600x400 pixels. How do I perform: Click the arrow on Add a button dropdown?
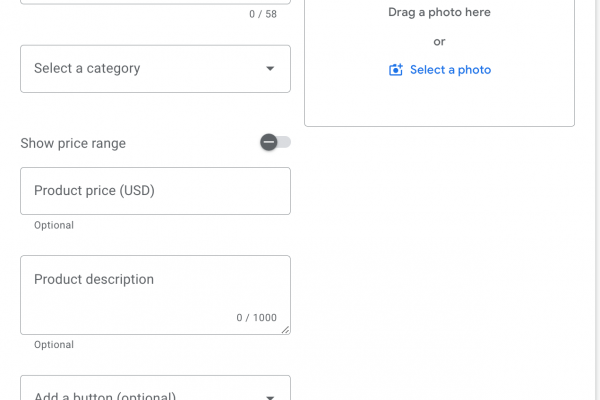click(270, 396)
